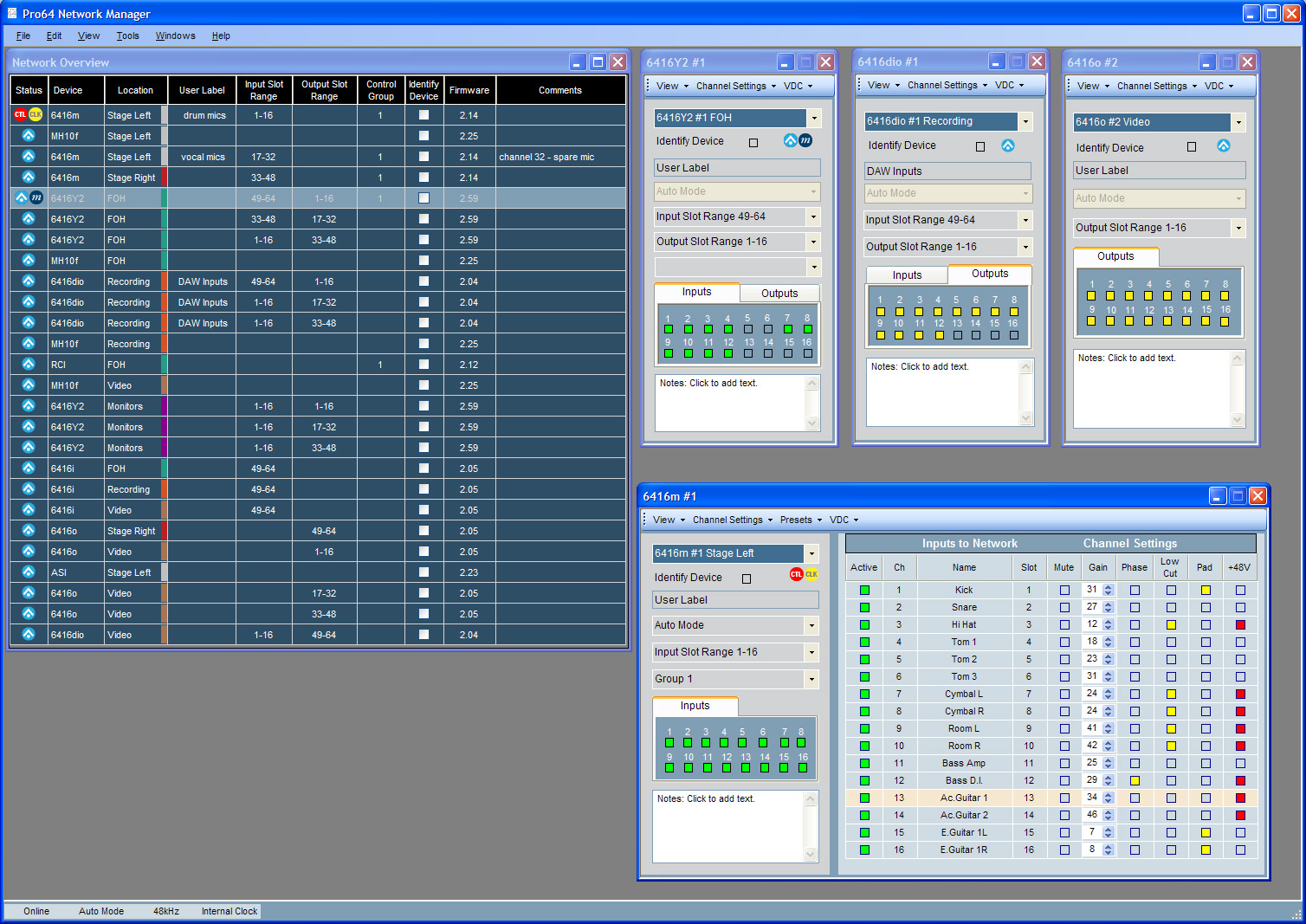Click A-Net status icon in 6416o #2 window
The image size is (1306, 924).
(x=1224, y=145)
